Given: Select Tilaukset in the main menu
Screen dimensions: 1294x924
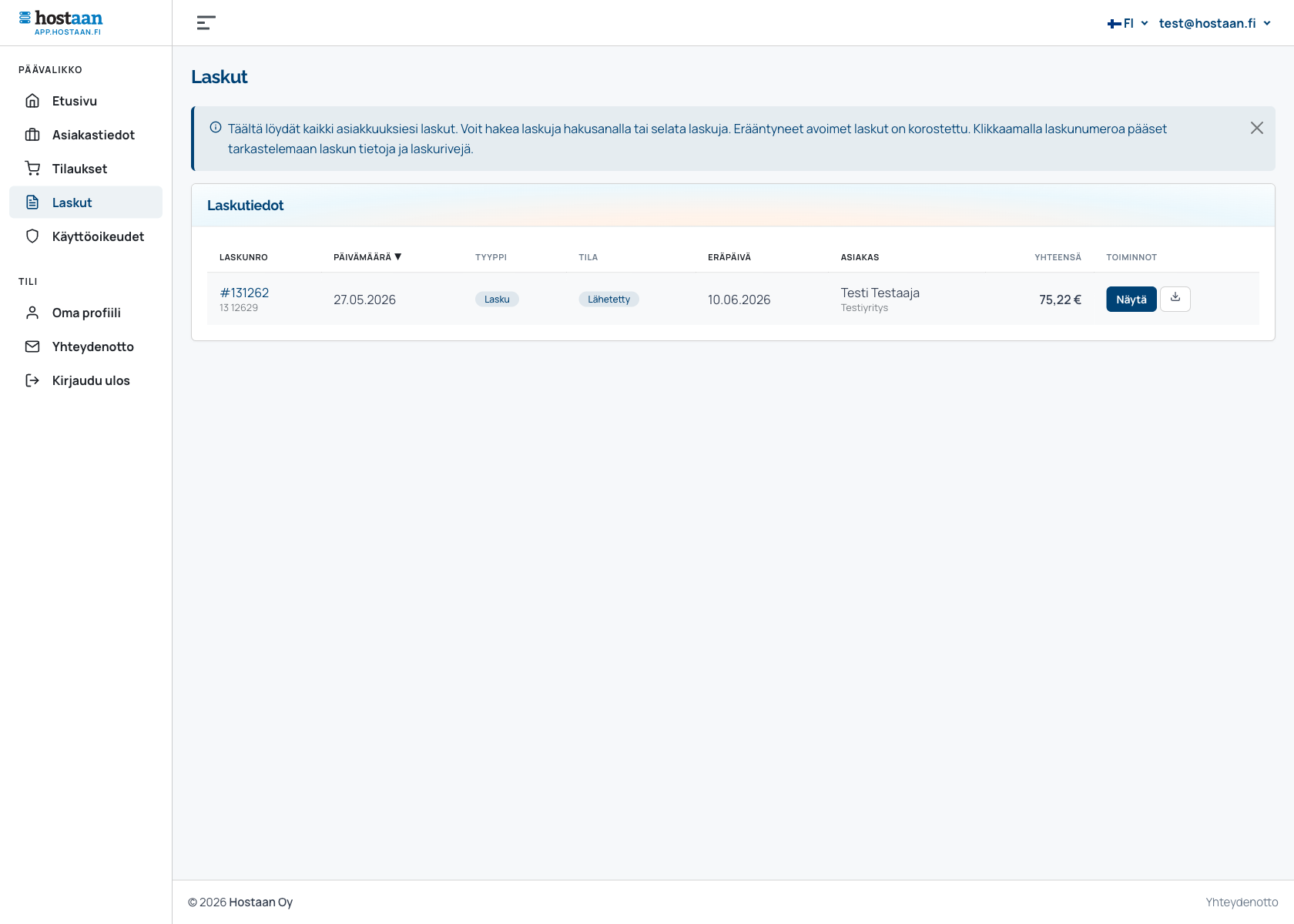Looking at the screenshot, I should pos(86,169).
